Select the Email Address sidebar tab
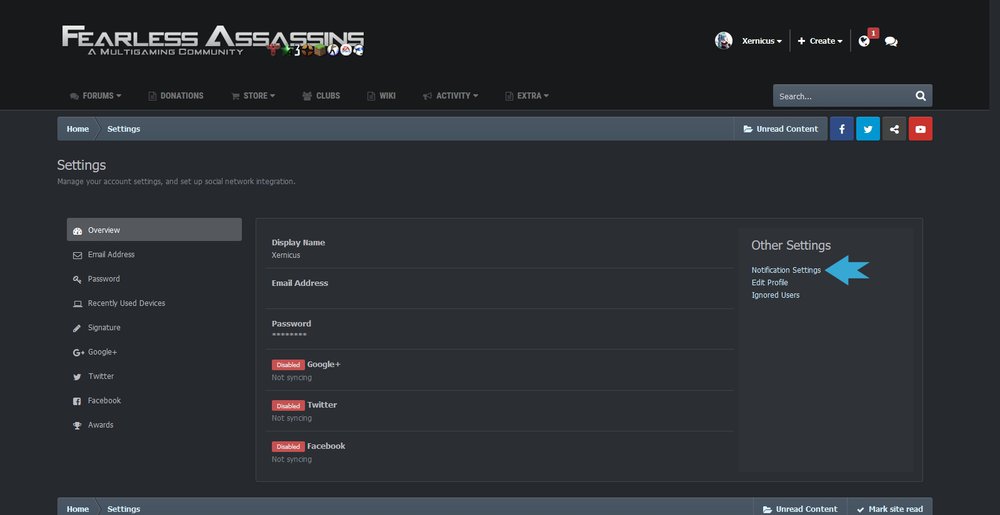 coord(154,254)
